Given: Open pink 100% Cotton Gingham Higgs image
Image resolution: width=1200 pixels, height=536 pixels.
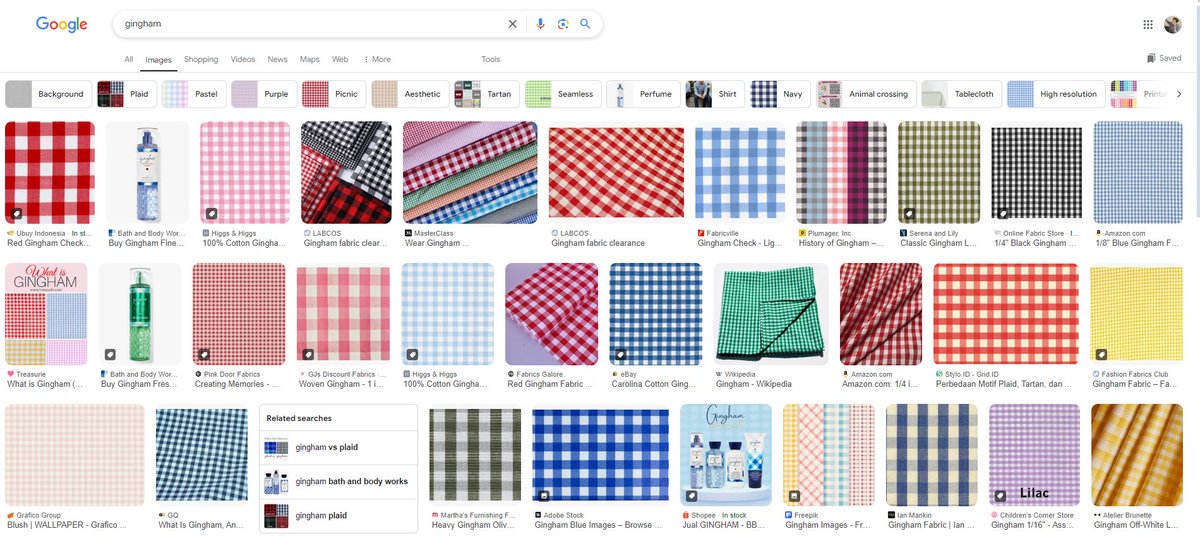Looking at the screenshot, I should 245,172.
